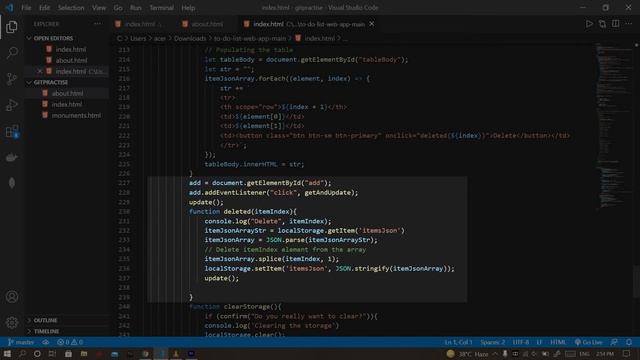Viewport: 640px width, 360px height.
Task: Click the Synchronize Changes cloud icon
Action: 46,342
